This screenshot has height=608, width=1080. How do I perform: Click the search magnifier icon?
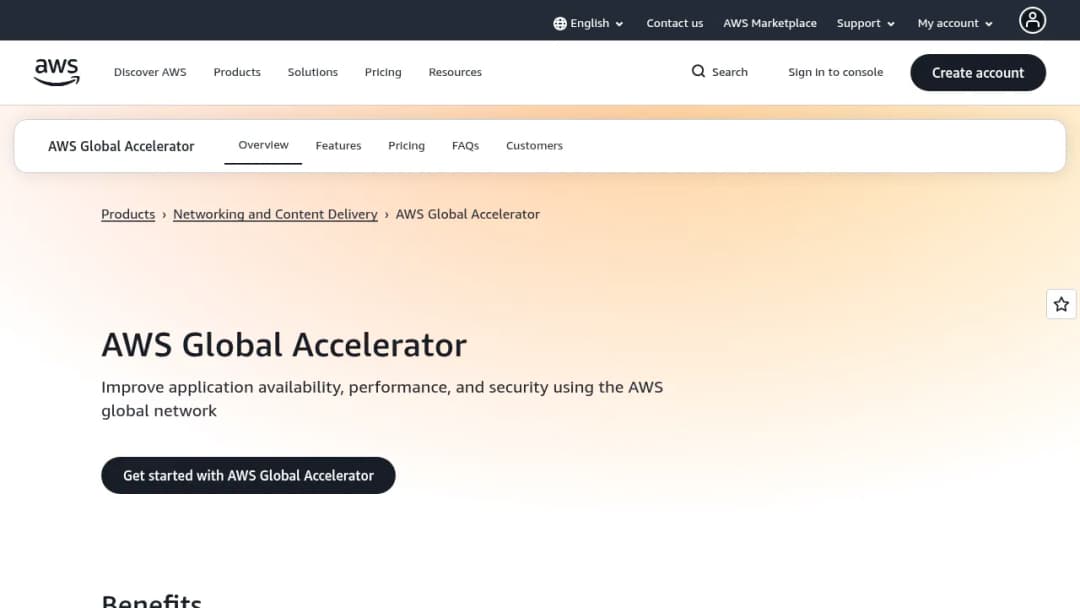698,72
